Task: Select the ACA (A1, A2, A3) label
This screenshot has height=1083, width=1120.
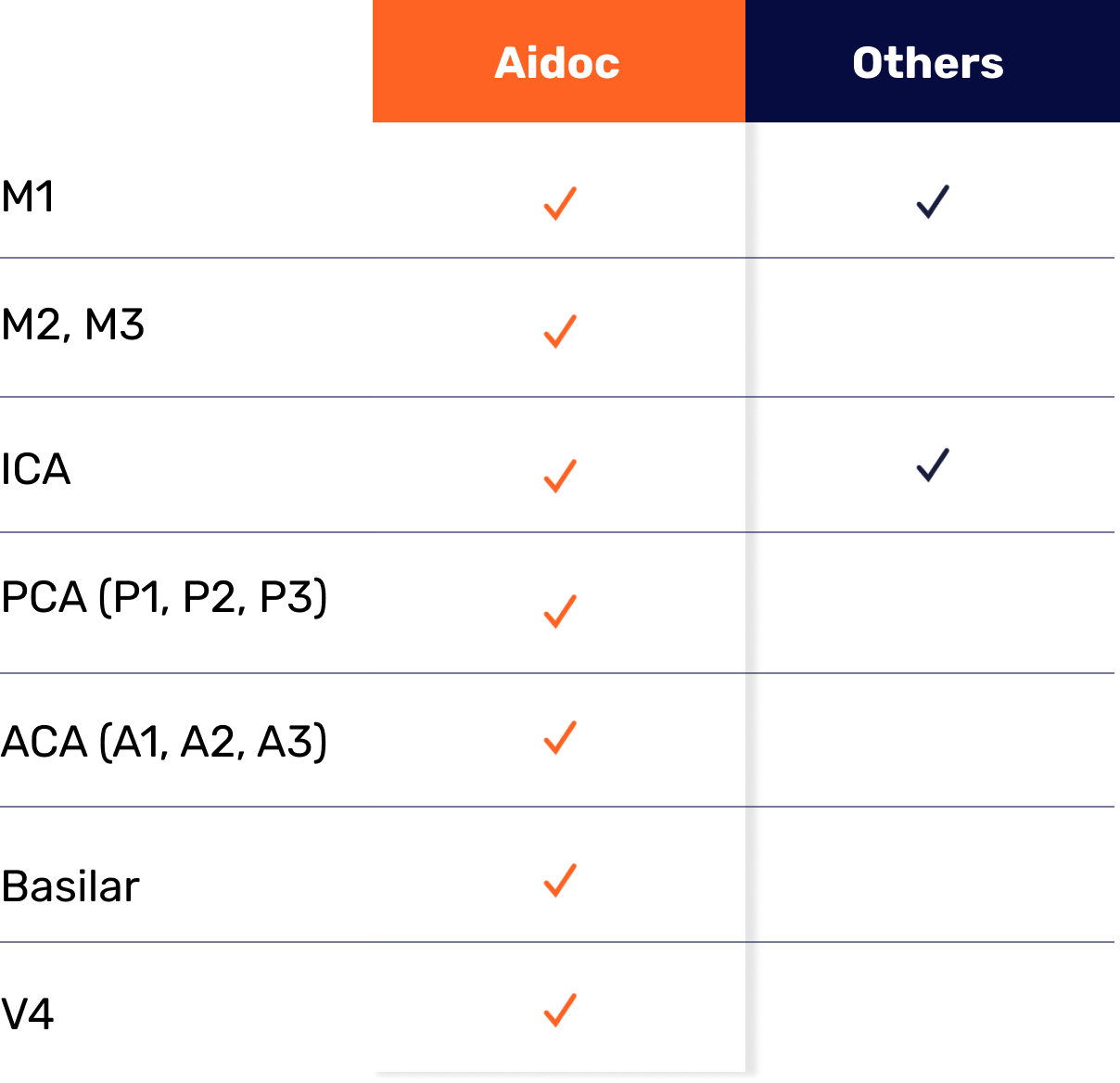Action: coord(164,742)
